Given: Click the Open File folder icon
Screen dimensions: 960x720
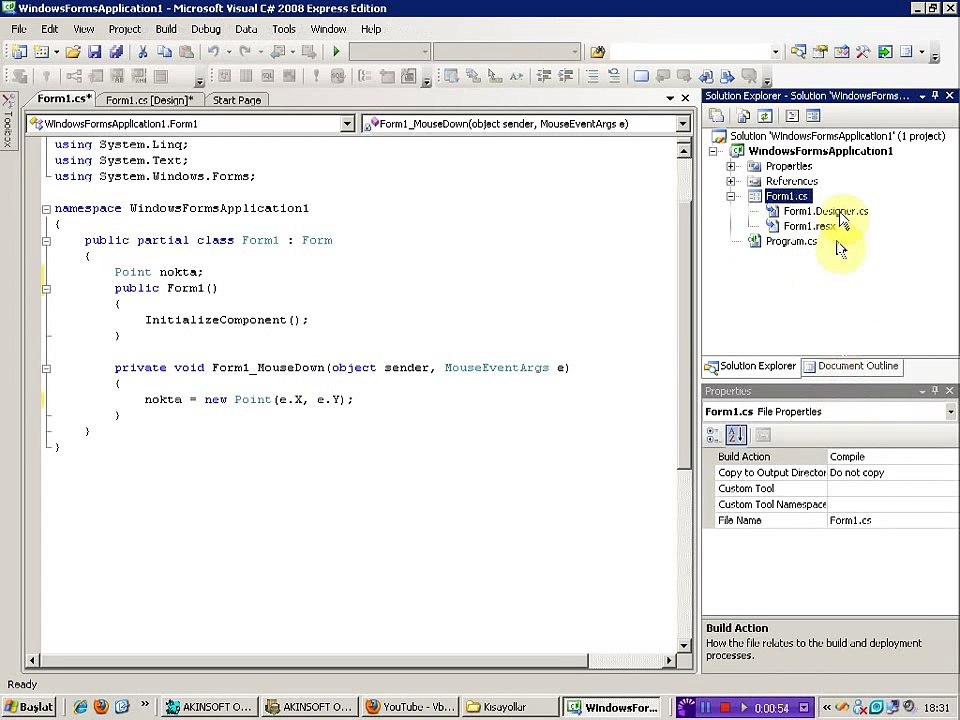Looking at the screenshot, I should [73, 52].
